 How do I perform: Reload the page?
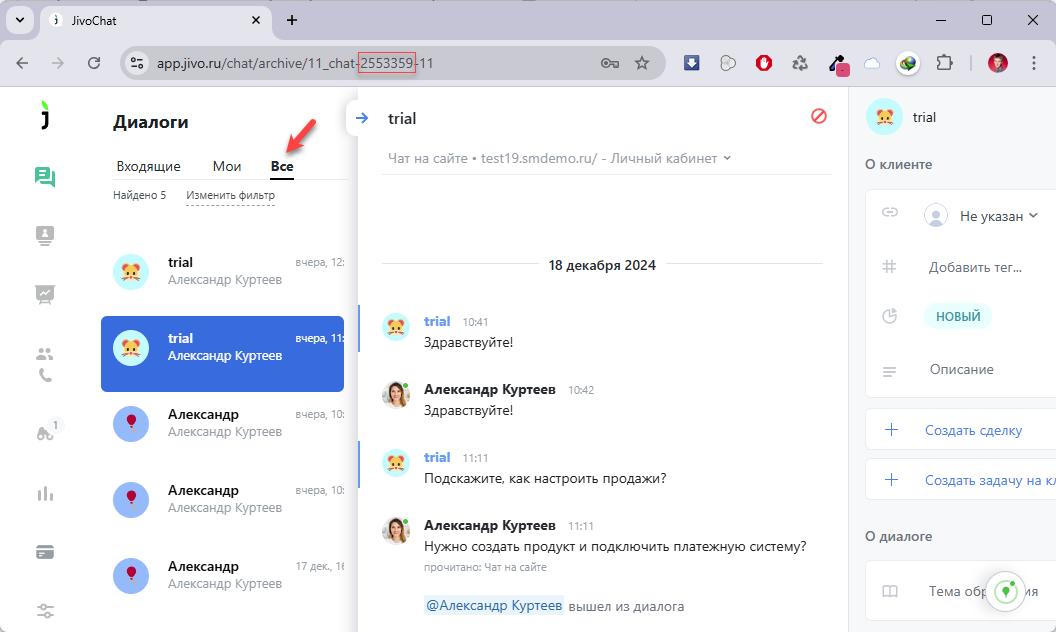click(x=94, y=63)
